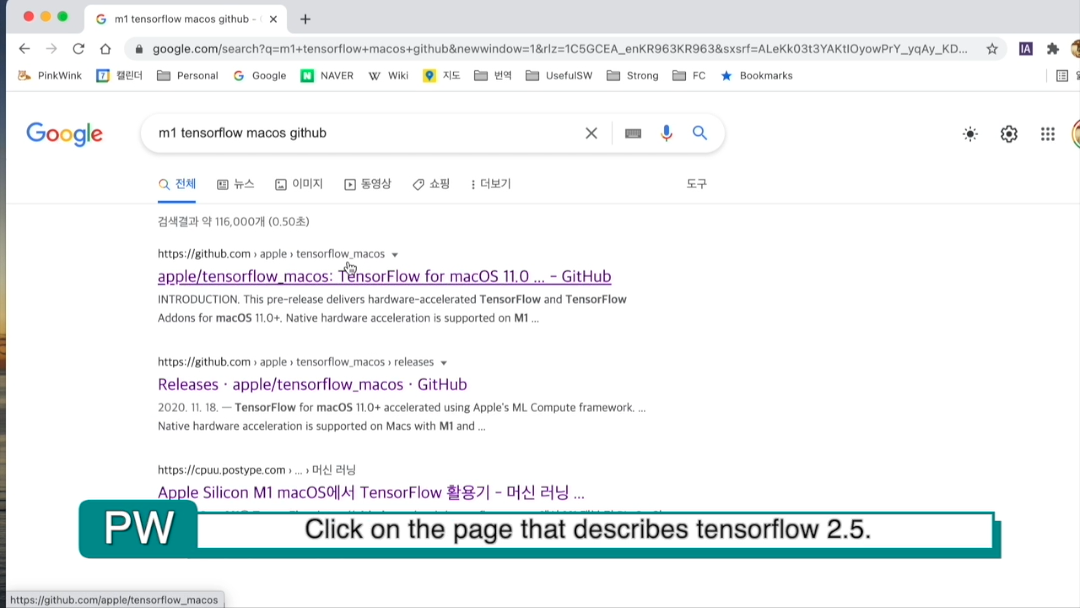
Task: Open Google search settings gear
Action: 1009,134
